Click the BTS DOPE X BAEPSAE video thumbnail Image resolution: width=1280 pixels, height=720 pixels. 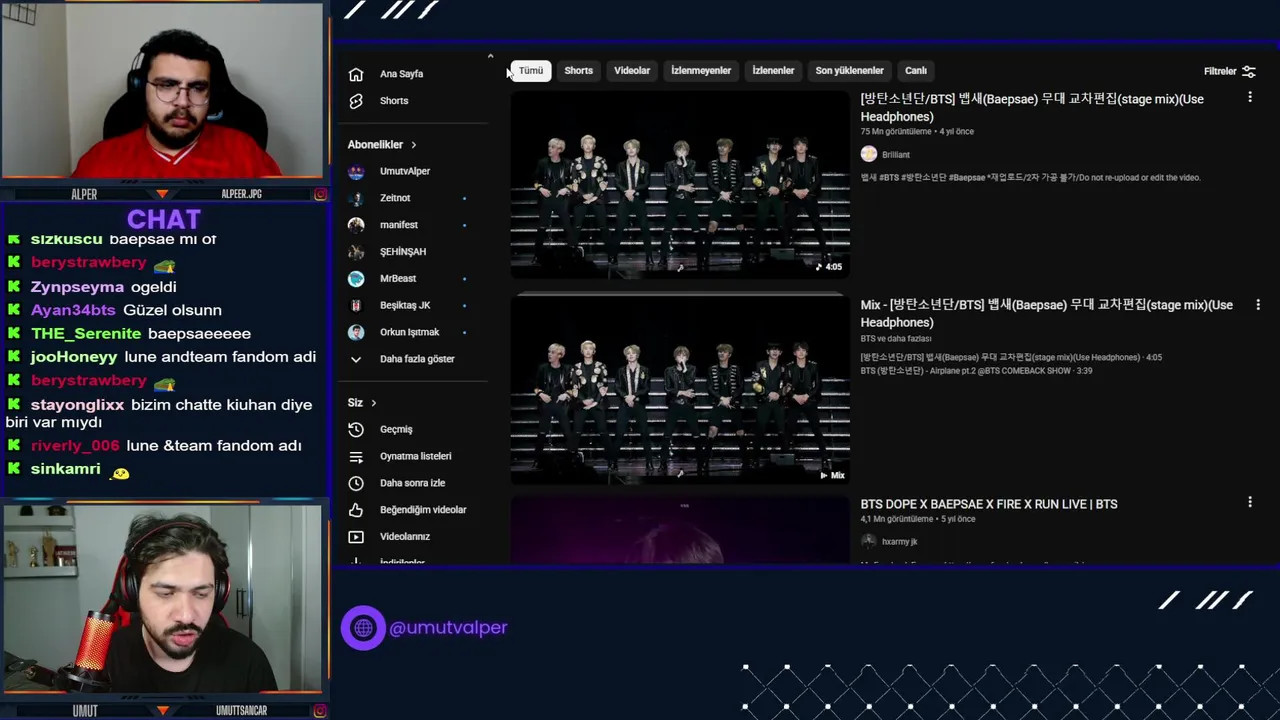(680, 530)
